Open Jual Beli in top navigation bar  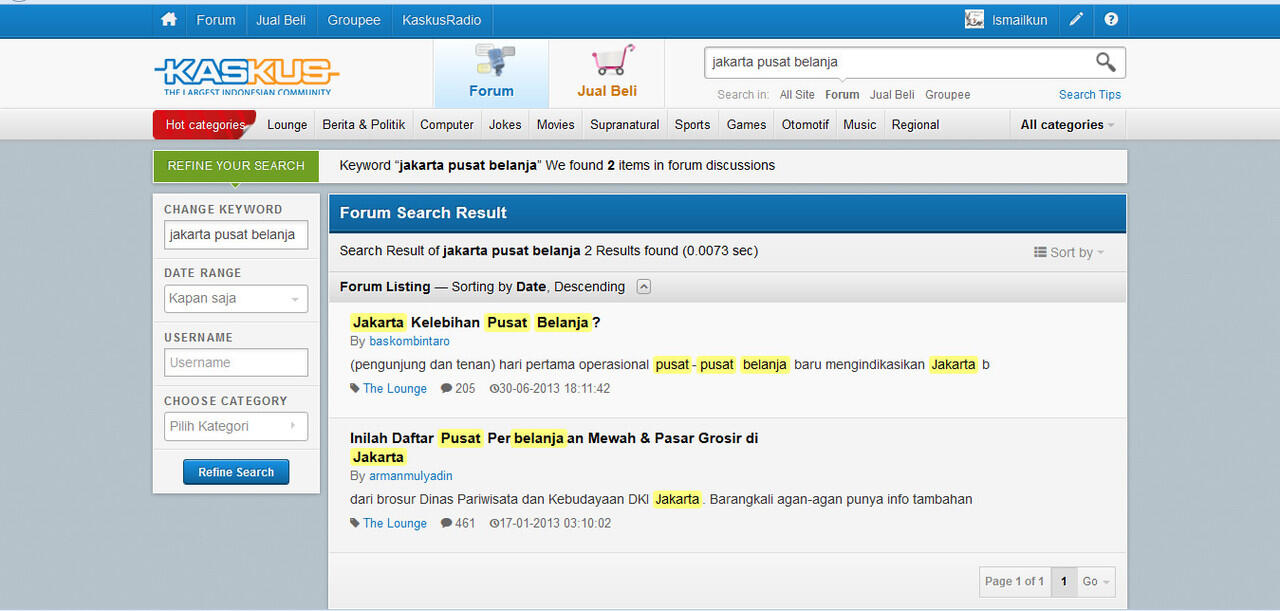282,20
